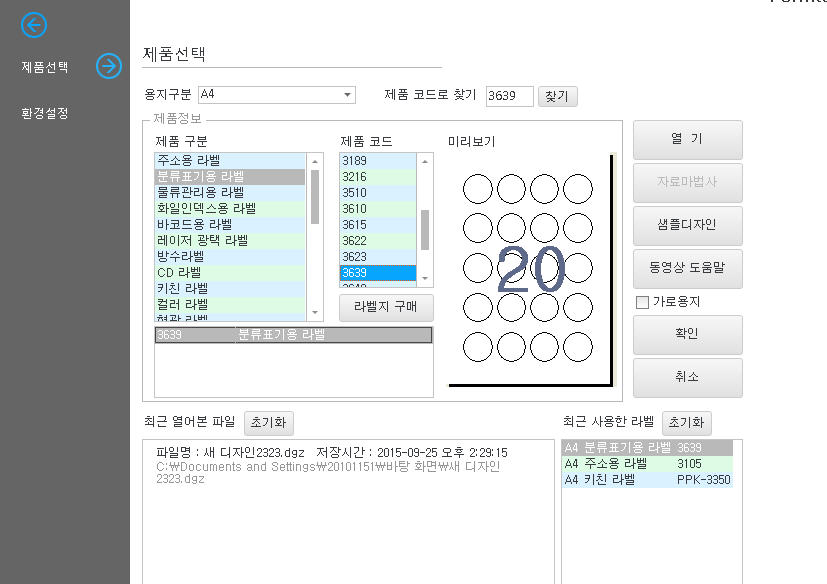The height and width of the screenshot is (584, 827).
Task: Click scroll-up arrow of product code list
Action: tap(425, 161)
